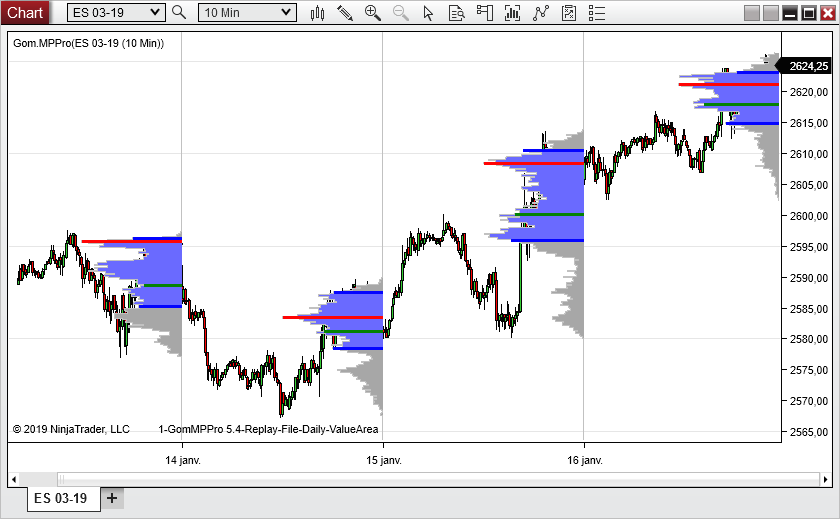Click the 2565,00 price axis label
This screenshot has width=840, height=519.
[x=808, y=432]
